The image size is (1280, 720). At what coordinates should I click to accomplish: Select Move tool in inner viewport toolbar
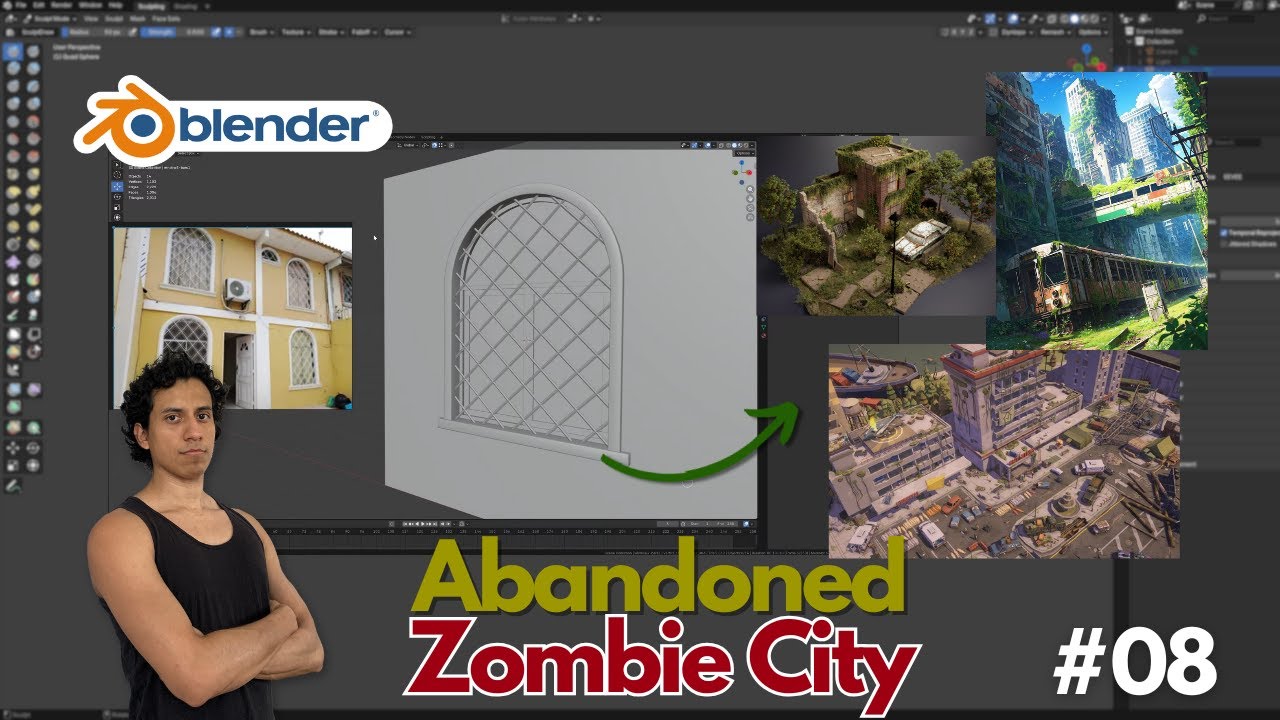coord(117,187)
